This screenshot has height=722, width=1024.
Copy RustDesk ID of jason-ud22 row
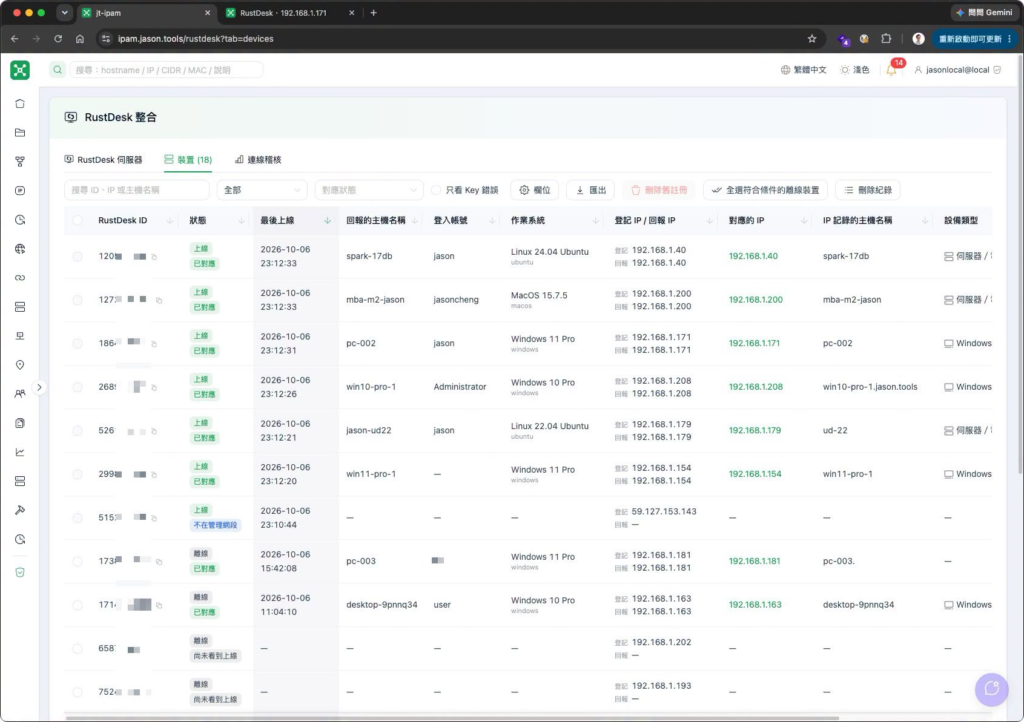(155, 431)
